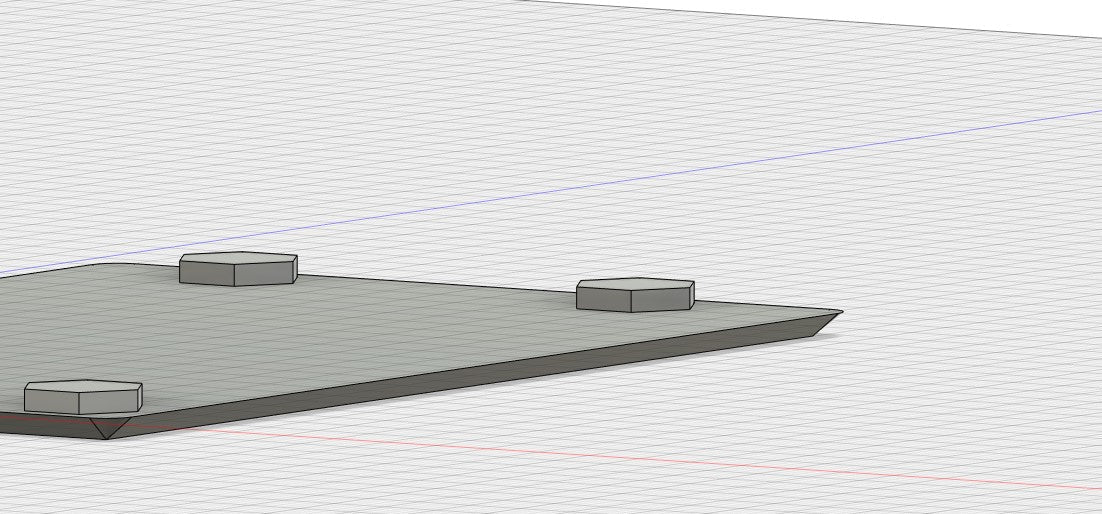Select top face of the rear-left hex bolt
Viewport: 1102px width, 514px height.
(x=238, y=258)
